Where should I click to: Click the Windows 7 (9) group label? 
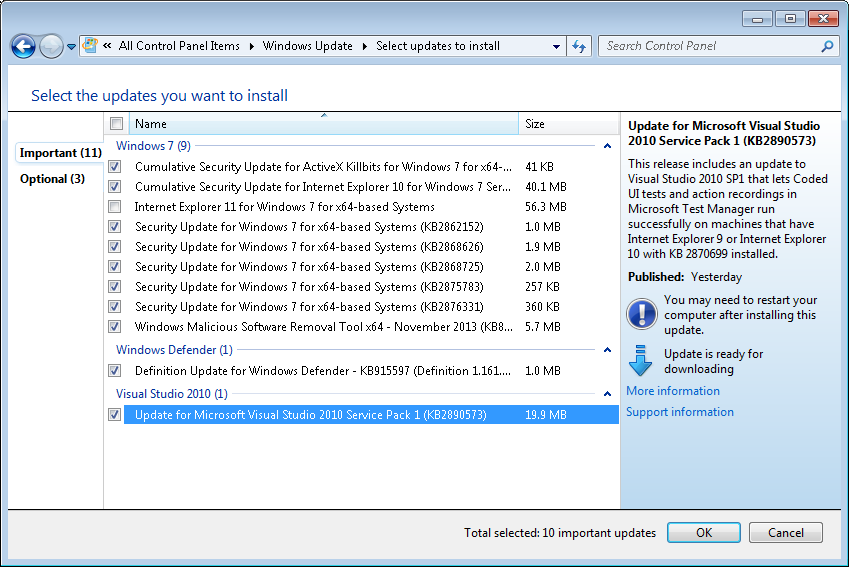153,146
